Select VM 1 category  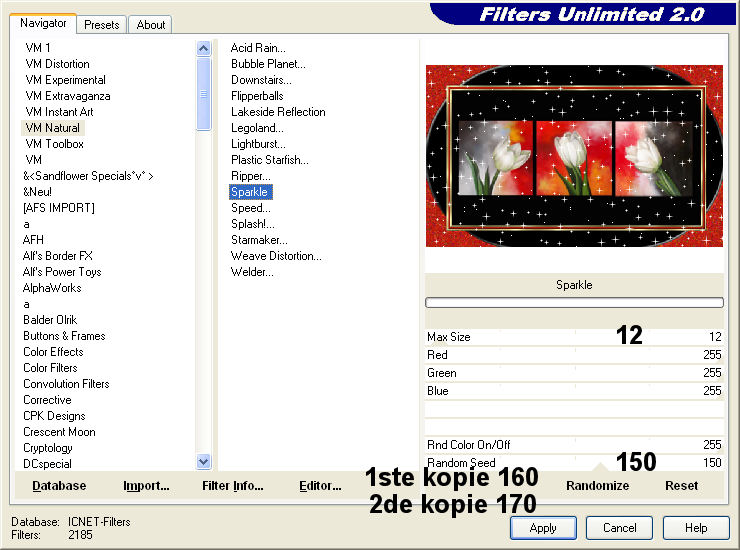tap(38, 48)
